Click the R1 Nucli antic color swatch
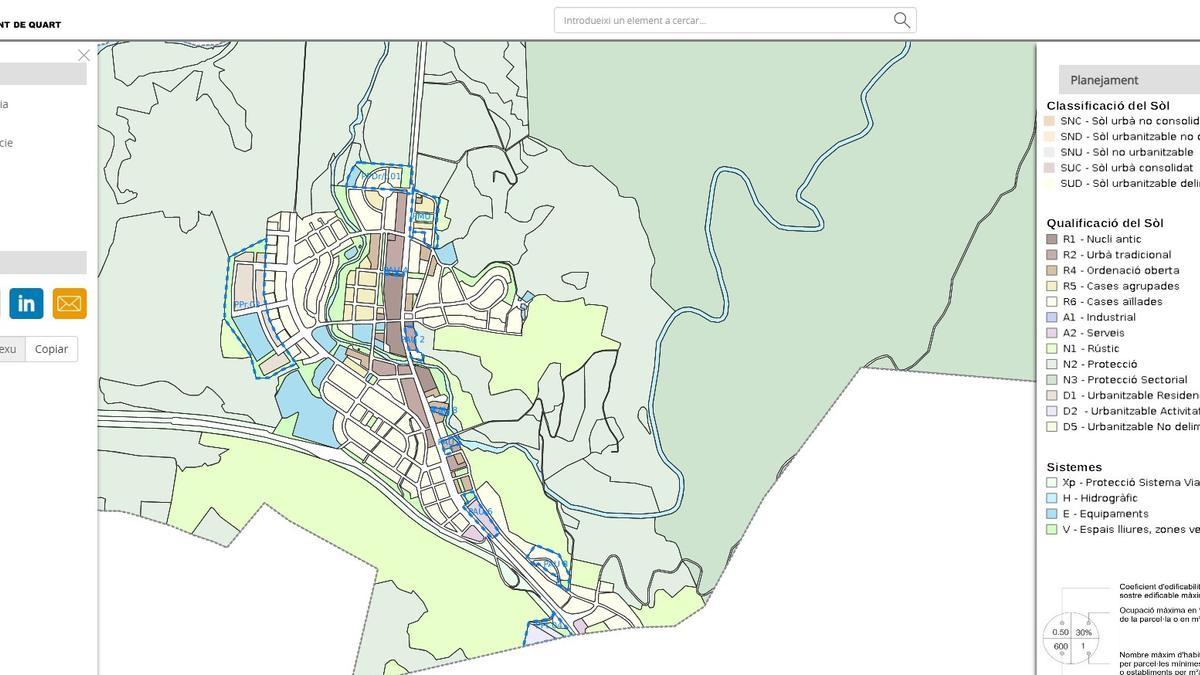 tap(1051, 239)
